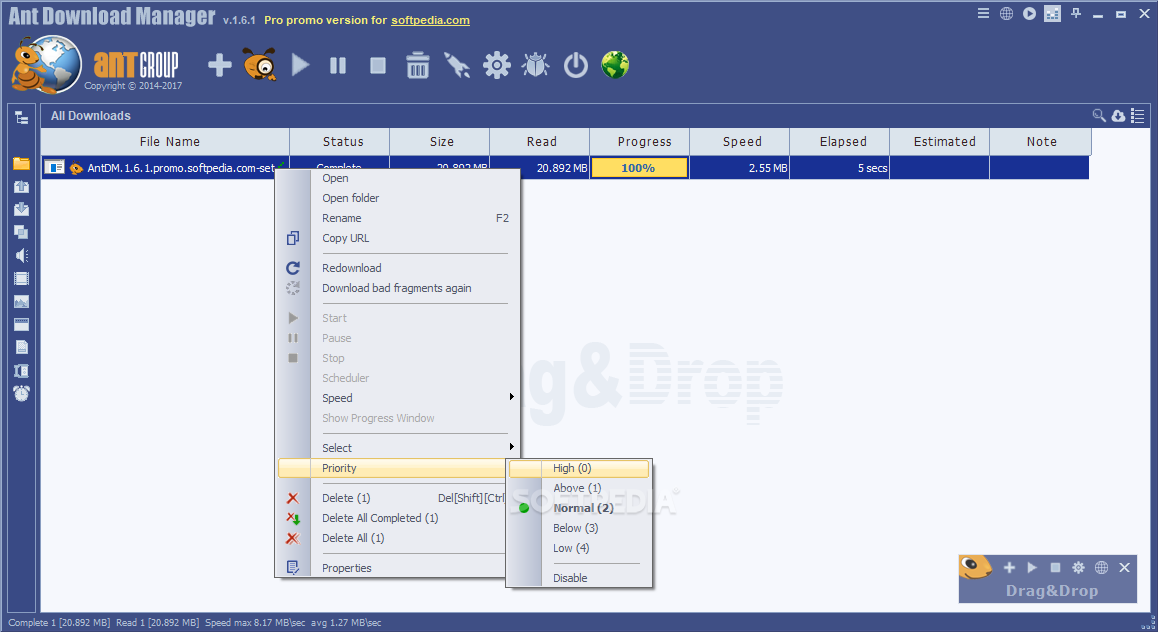Screen dimensions: 1158x632
Task: Toggle the speed chart icon in title bar
Action: point(1052,13)
